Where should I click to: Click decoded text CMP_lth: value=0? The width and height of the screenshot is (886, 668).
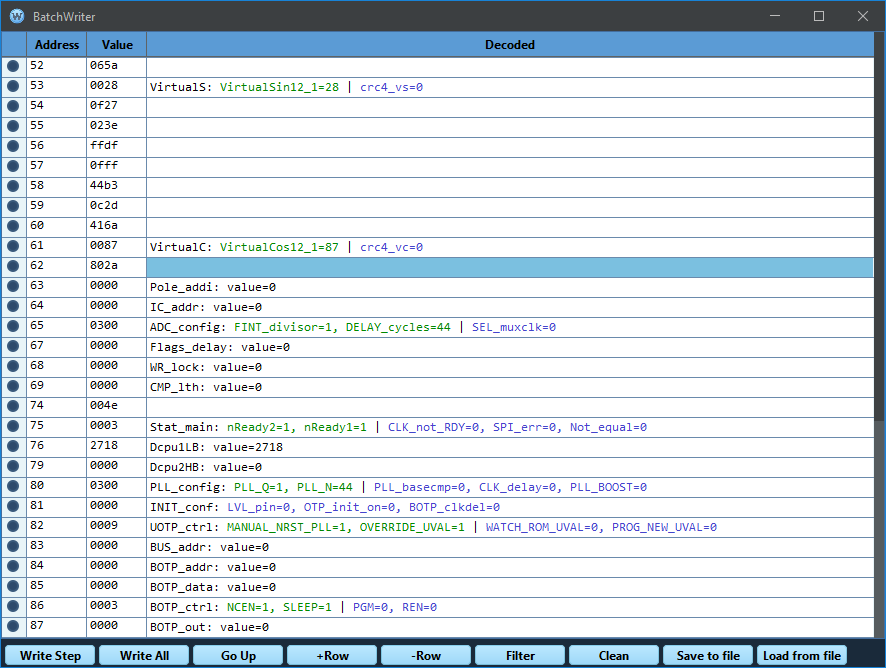coord(206,387)
